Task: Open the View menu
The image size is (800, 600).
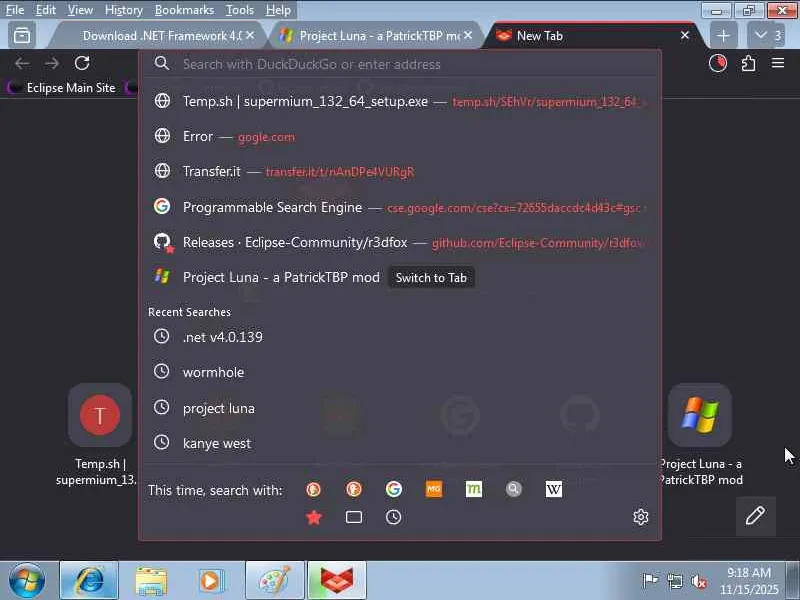Action: click(x=80, y=10)
